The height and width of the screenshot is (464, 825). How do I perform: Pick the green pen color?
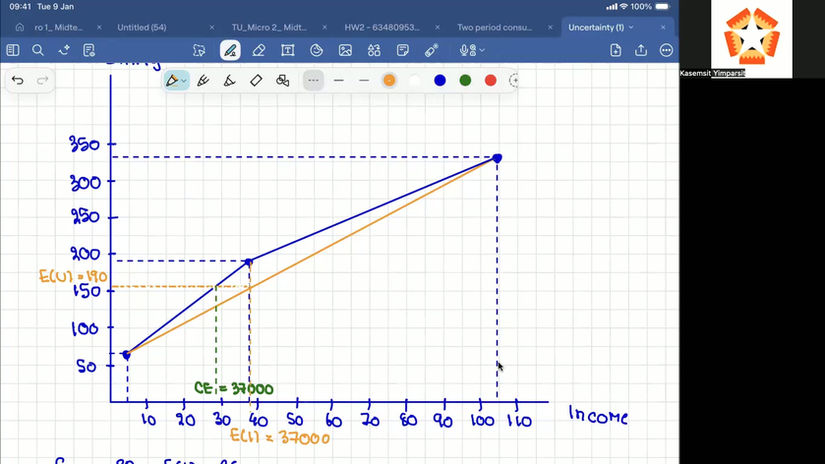pyautogui.click(x=465, y=80)
